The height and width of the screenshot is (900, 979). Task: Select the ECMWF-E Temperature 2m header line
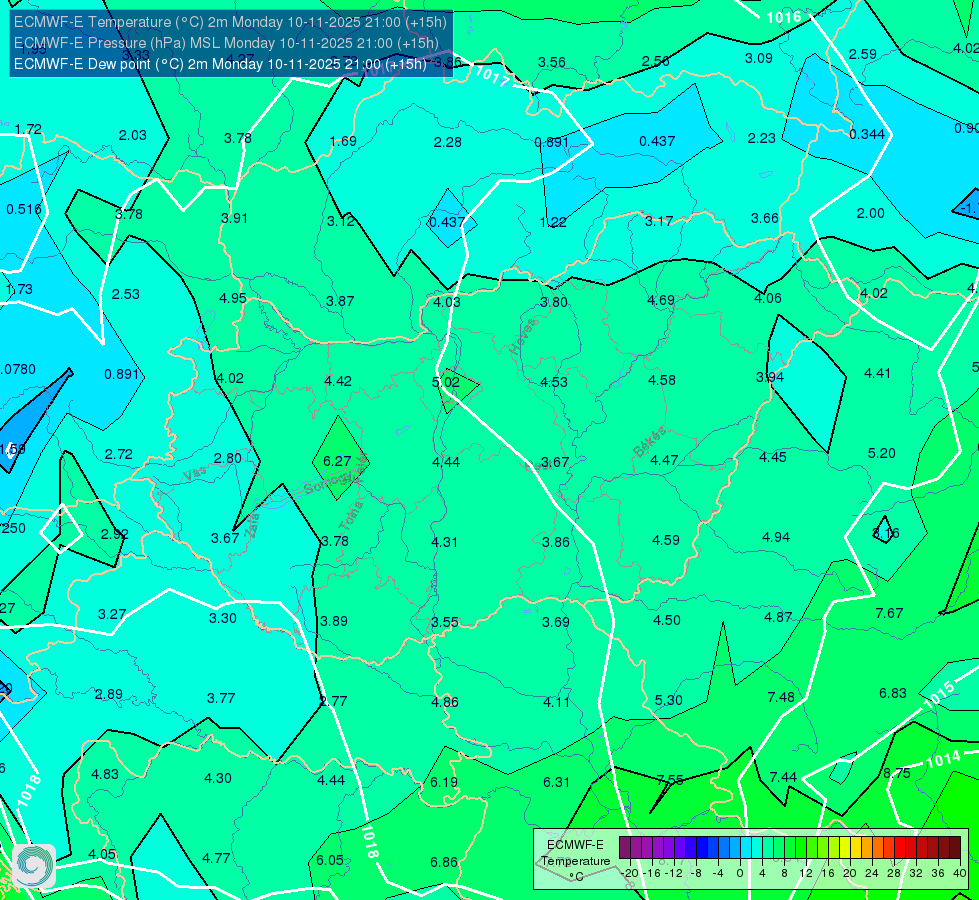coord(230,22)
